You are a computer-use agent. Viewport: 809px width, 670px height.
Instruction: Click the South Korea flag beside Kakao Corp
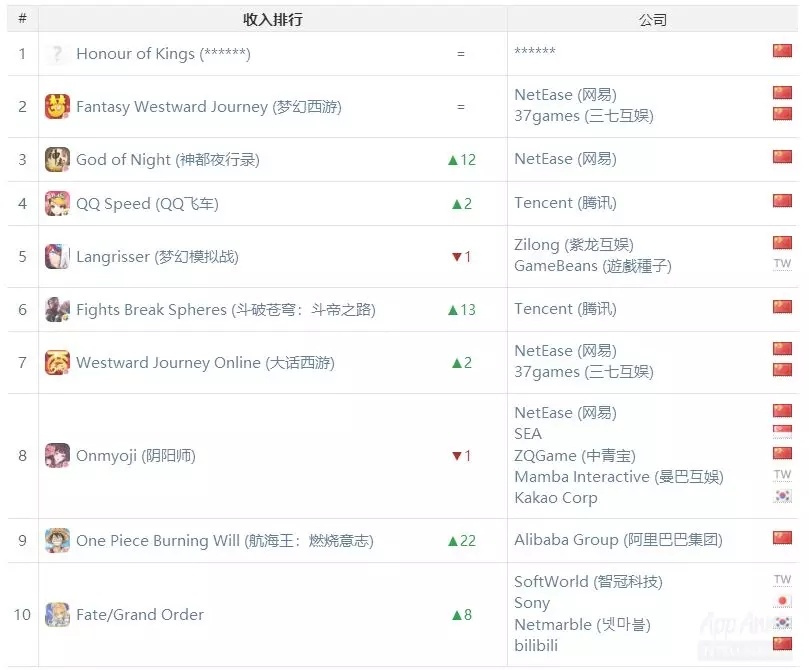point(782,497)
